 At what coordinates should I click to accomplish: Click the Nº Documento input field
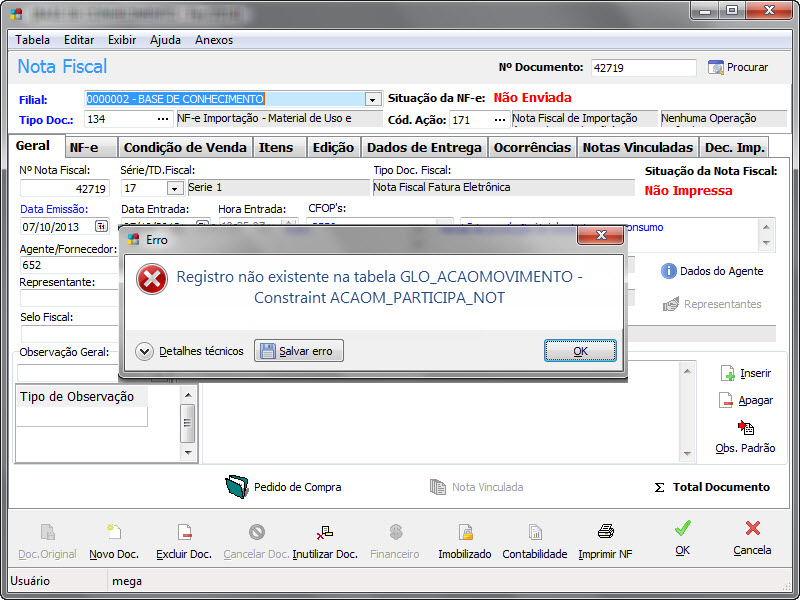pos(643,68)
